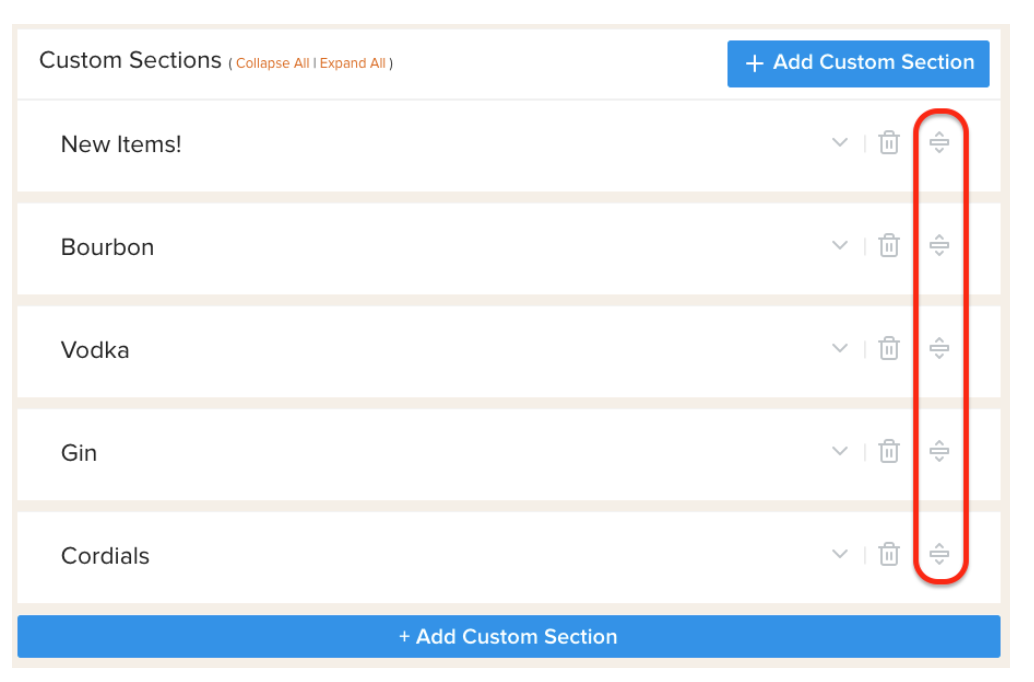Click the Vodka section reorder handle

pos(939,348)
